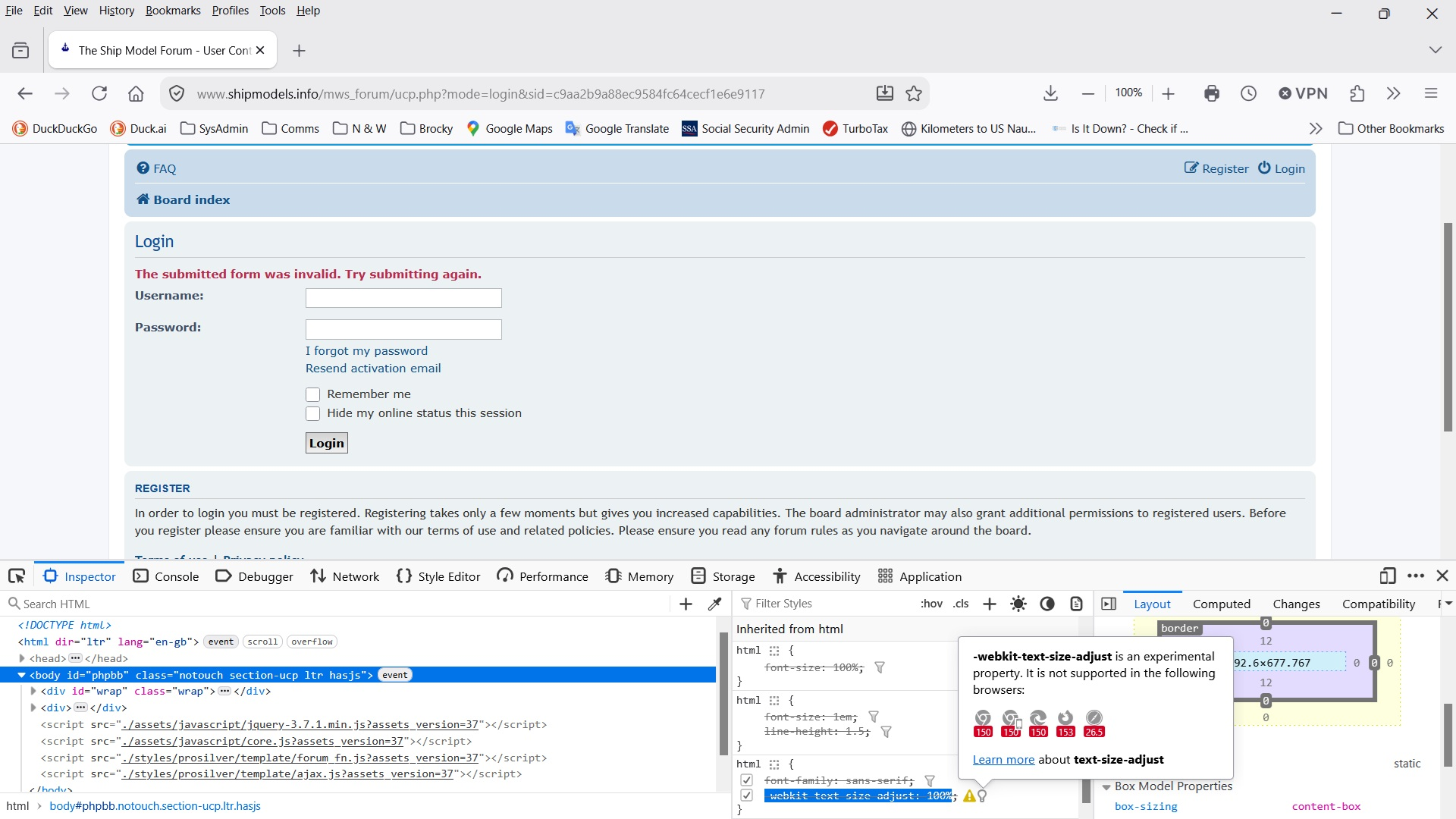Tick the Remember me checkbox
The width and height of the screenshot is (1456, 819).
[x=312, y=394]
